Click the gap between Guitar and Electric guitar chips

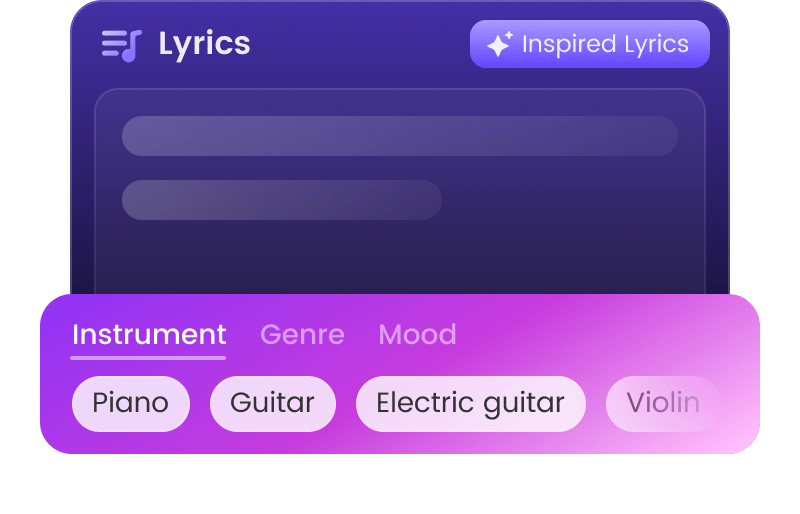[x=346, y=403]
